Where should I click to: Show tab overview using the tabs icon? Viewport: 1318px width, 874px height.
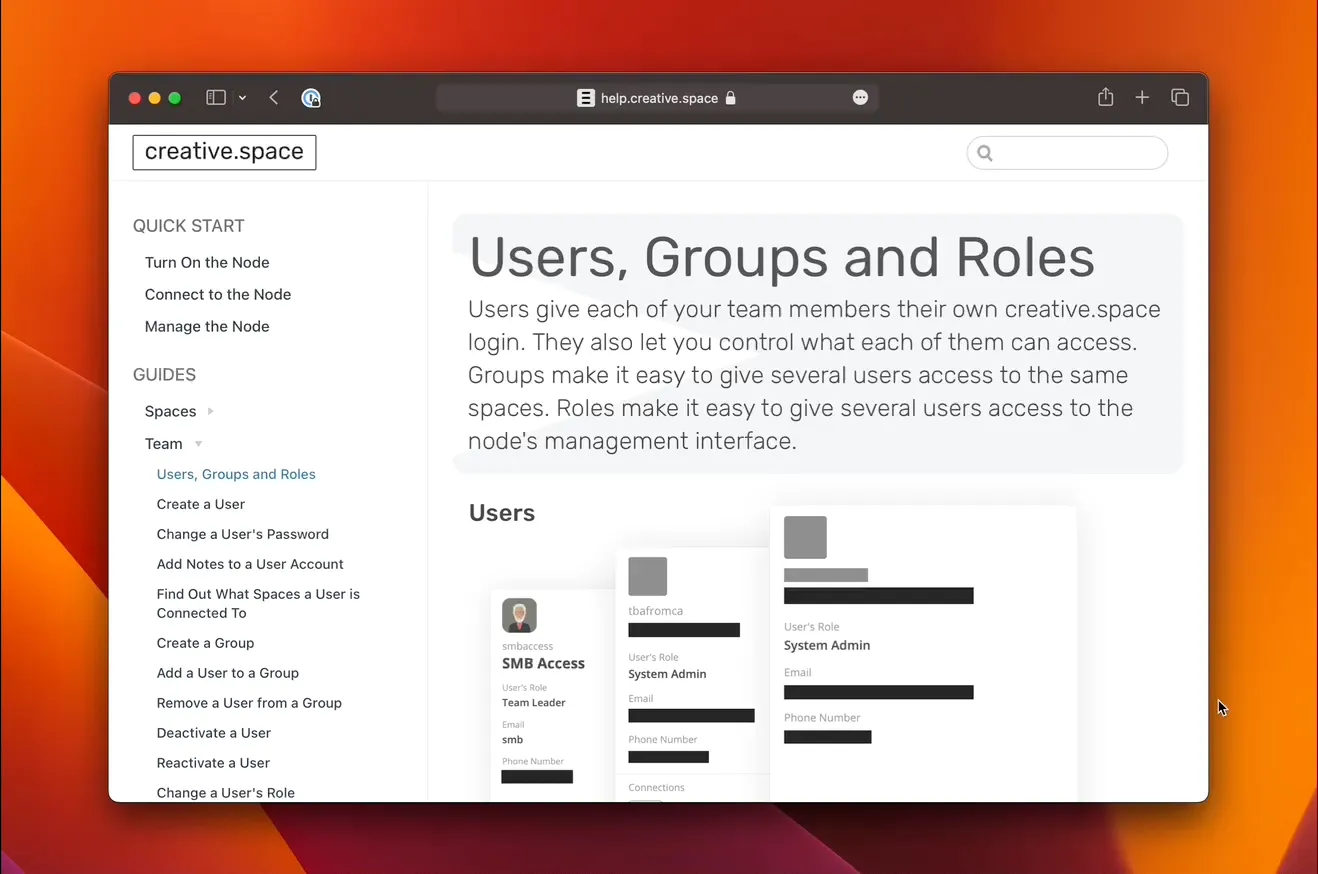(x=1180, y=97)
